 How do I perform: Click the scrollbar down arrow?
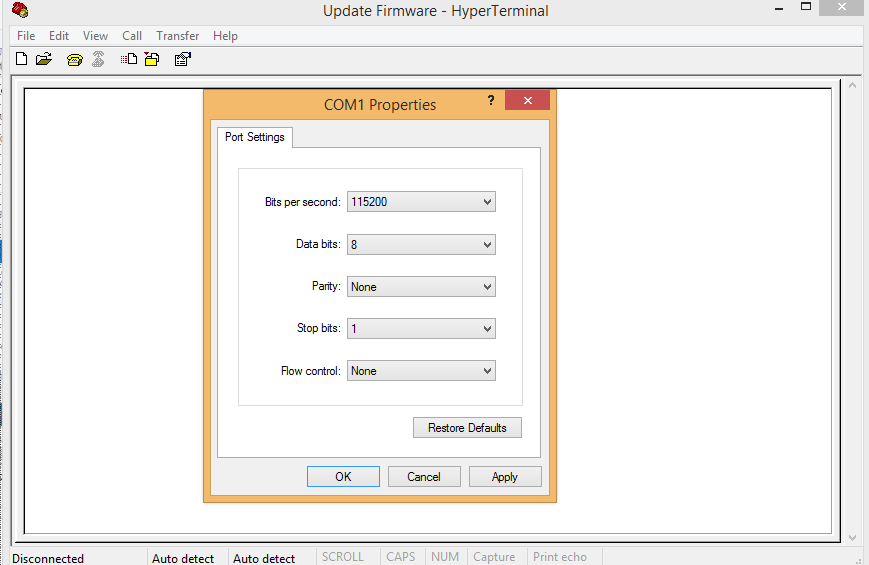(852, 537)
